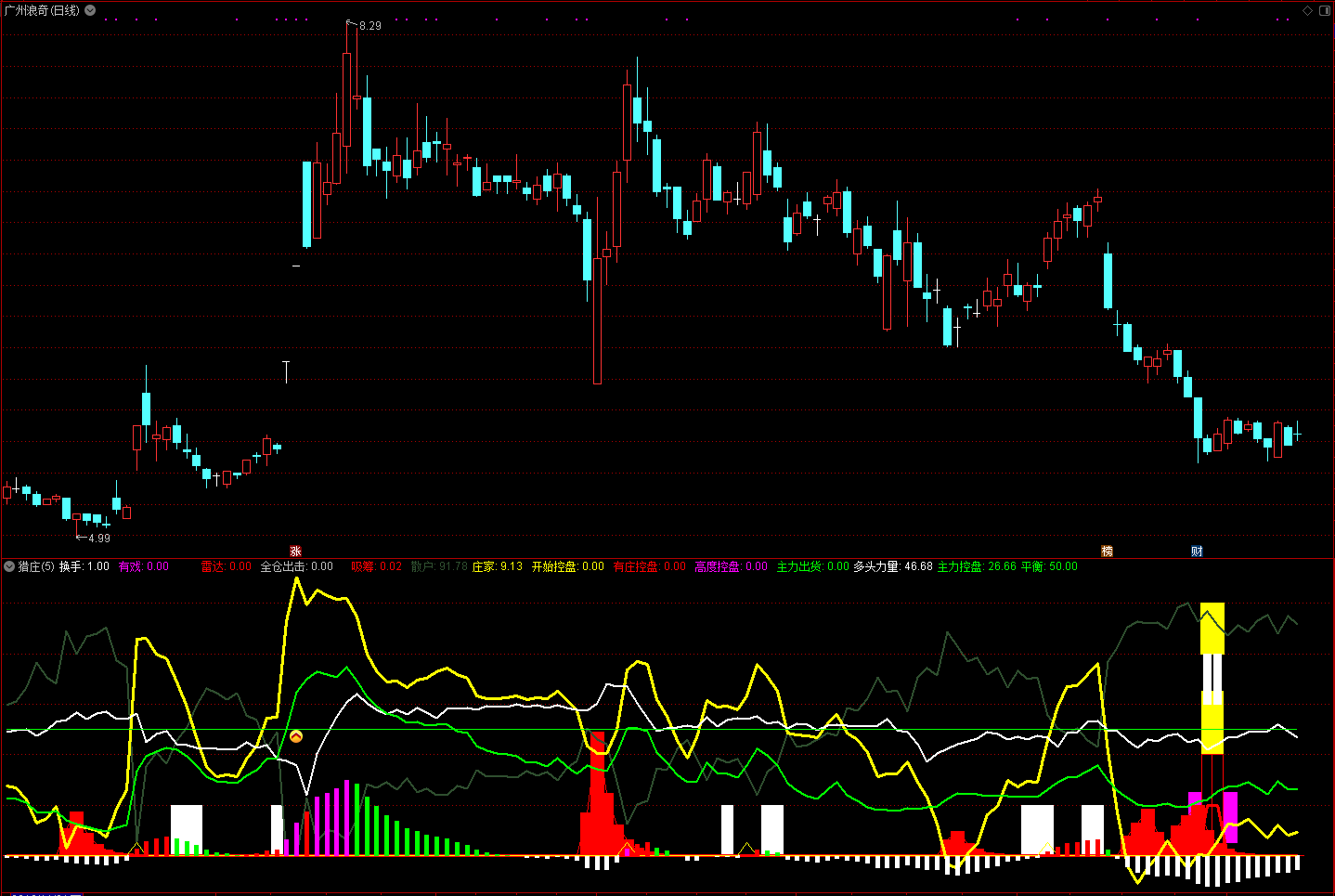Toggle the panel layout icon at top right
Viewport: 1335px width, 896px height.
click(1325, 10)
